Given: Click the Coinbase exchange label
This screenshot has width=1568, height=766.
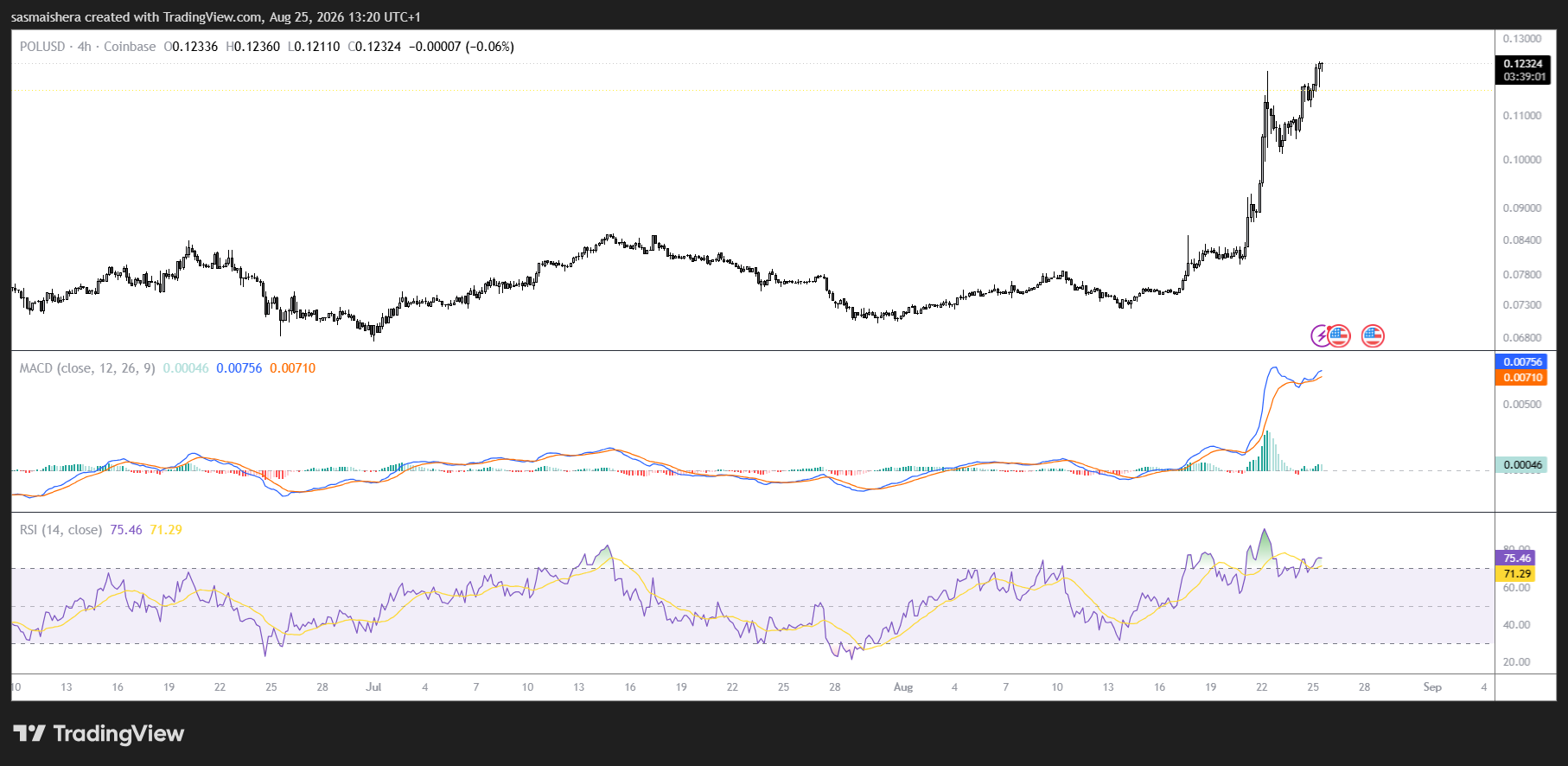Looking at the screenshot, I should 130,47.
